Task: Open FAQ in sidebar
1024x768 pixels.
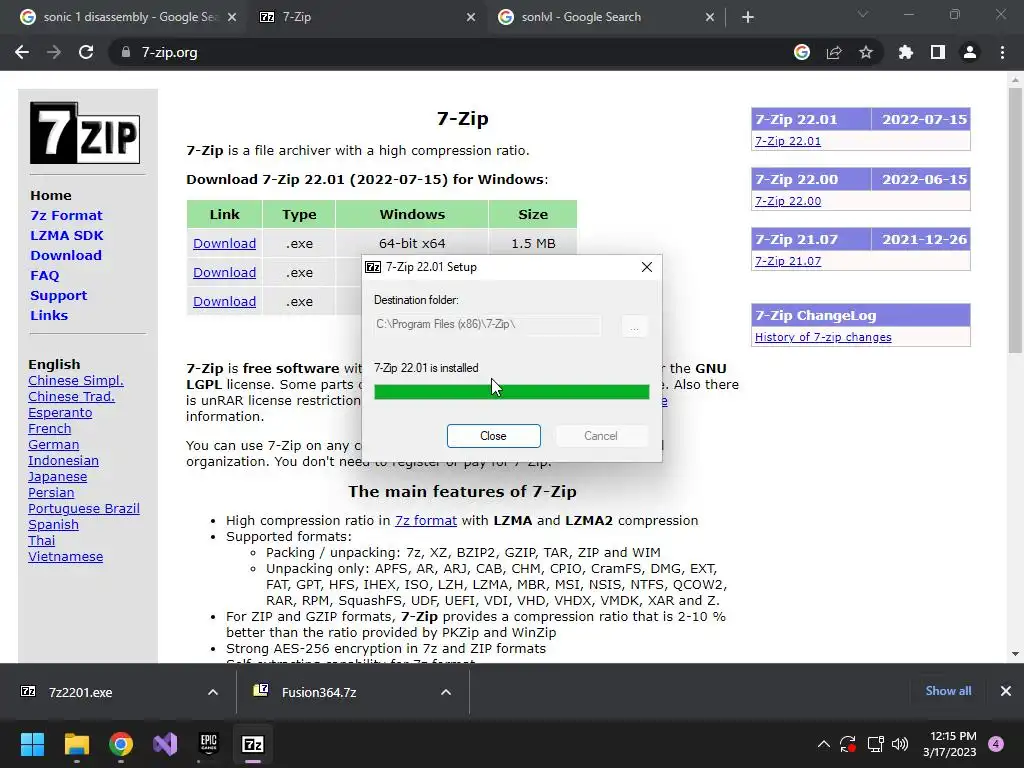Action: tap(44, 276)
